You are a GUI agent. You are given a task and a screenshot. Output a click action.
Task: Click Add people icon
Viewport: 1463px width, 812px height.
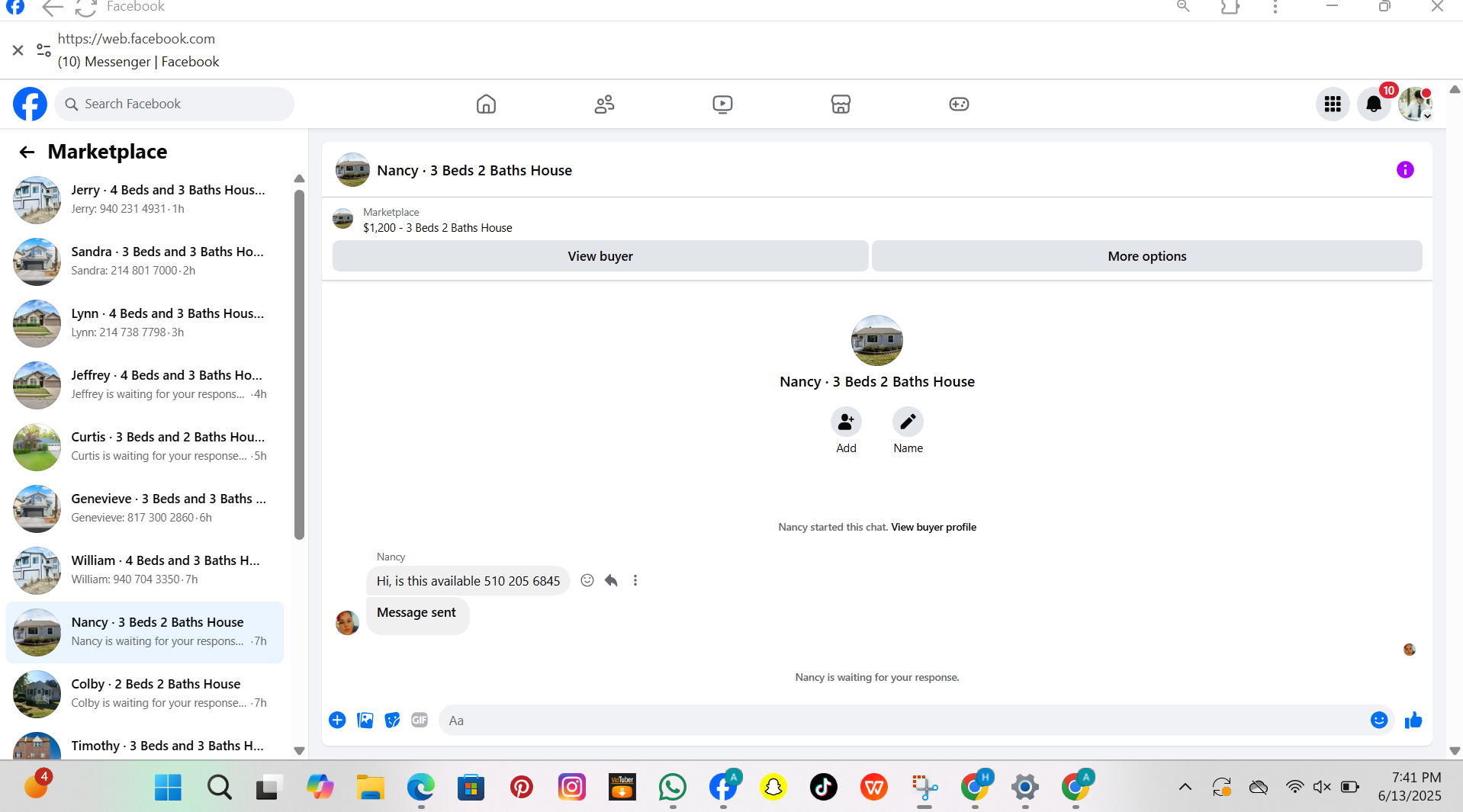point(846,422)
